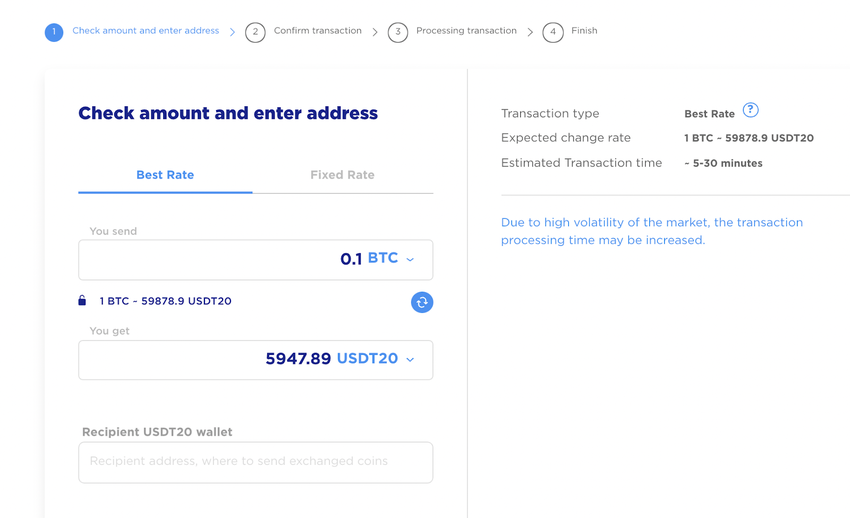Click the question mark help icon
850x518 pixels.
coord(750,111)
